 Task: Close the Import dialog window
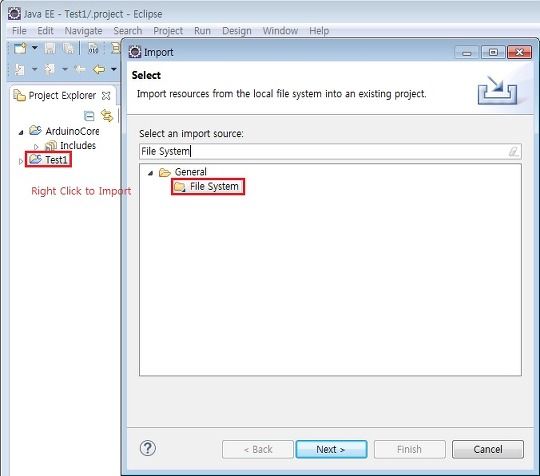tap(519, 53)
